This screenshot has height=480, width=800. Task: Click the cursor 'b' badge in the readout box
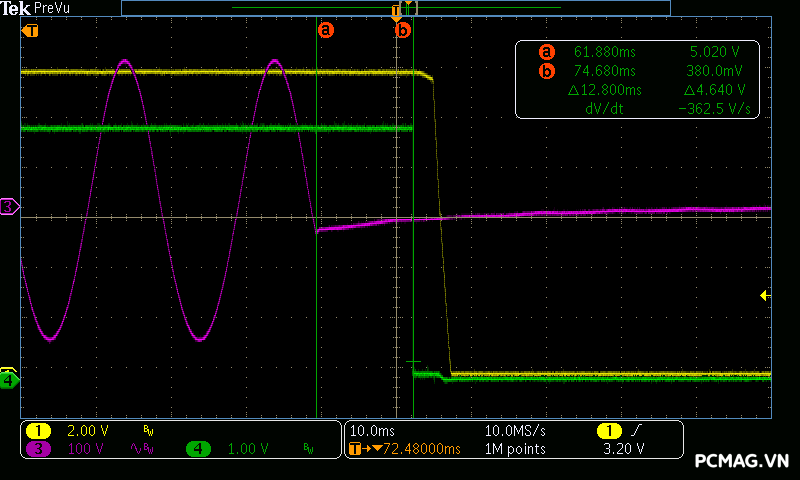point(546,71)
